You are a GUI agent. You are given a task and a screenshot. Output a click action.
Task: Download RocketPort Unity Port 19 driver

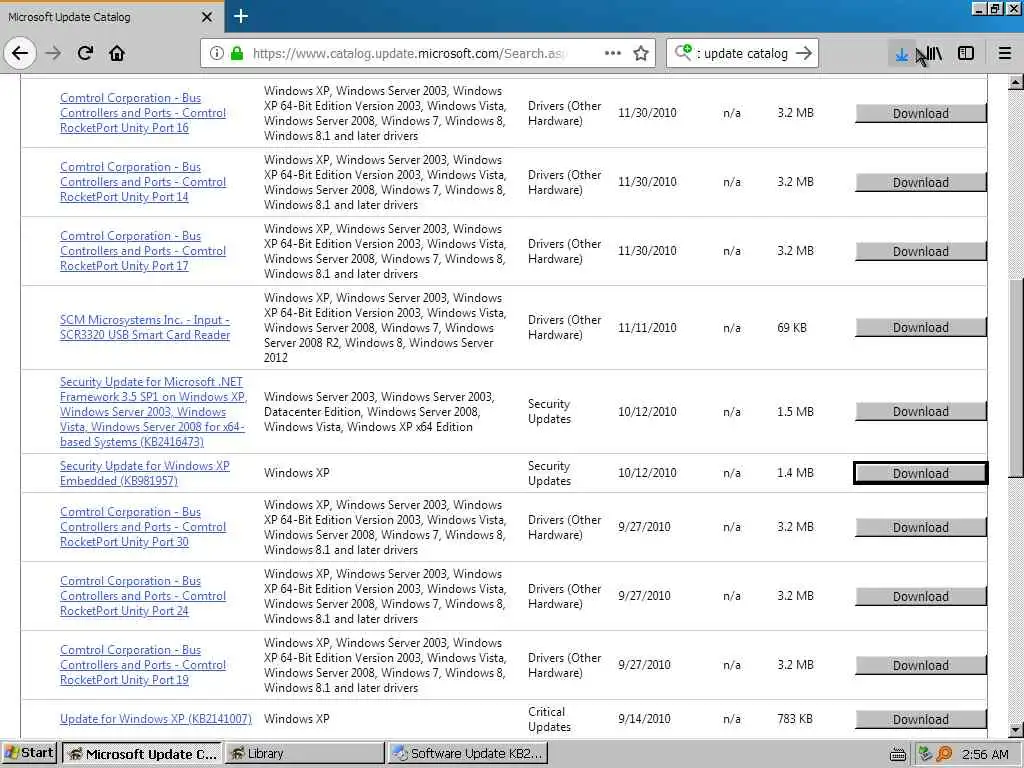coord(920,665)
